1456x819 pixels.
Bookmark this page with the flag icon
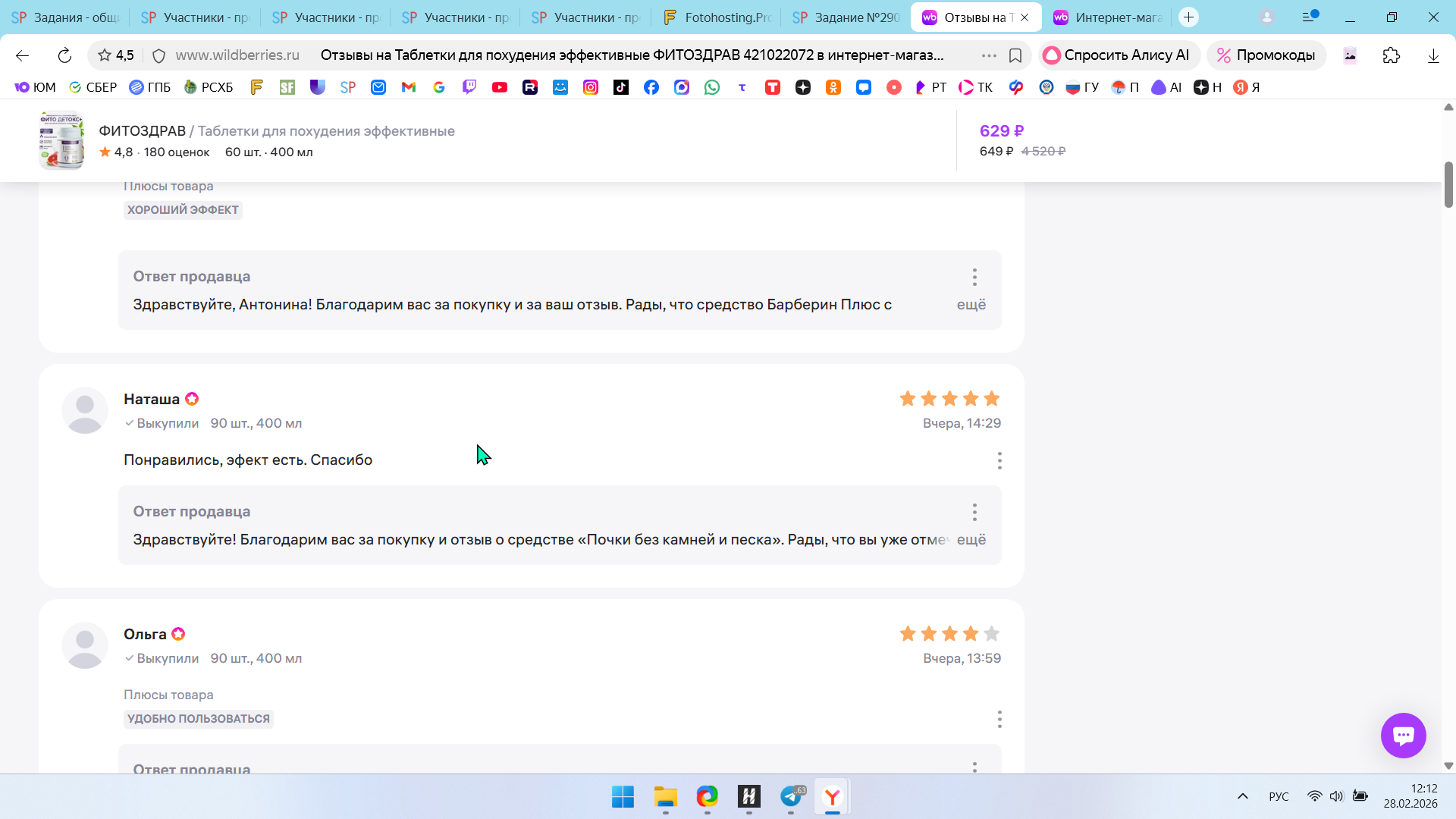pos(1015,55)
